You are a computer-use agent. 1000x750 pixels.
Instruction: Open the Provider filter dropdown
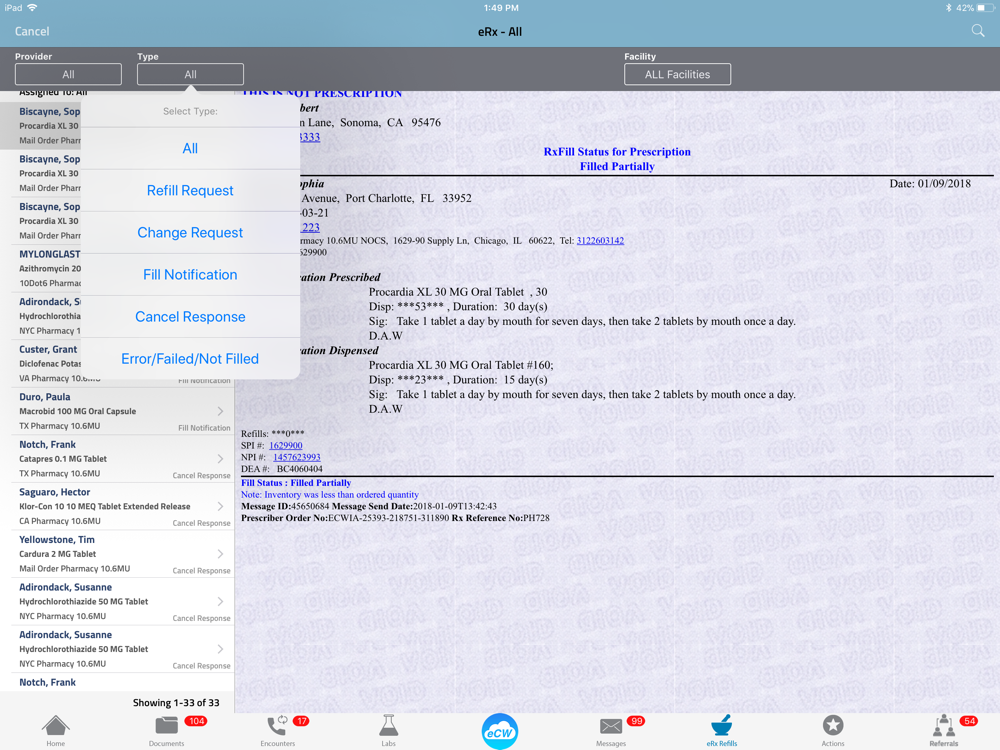click(x=68, y=74)
